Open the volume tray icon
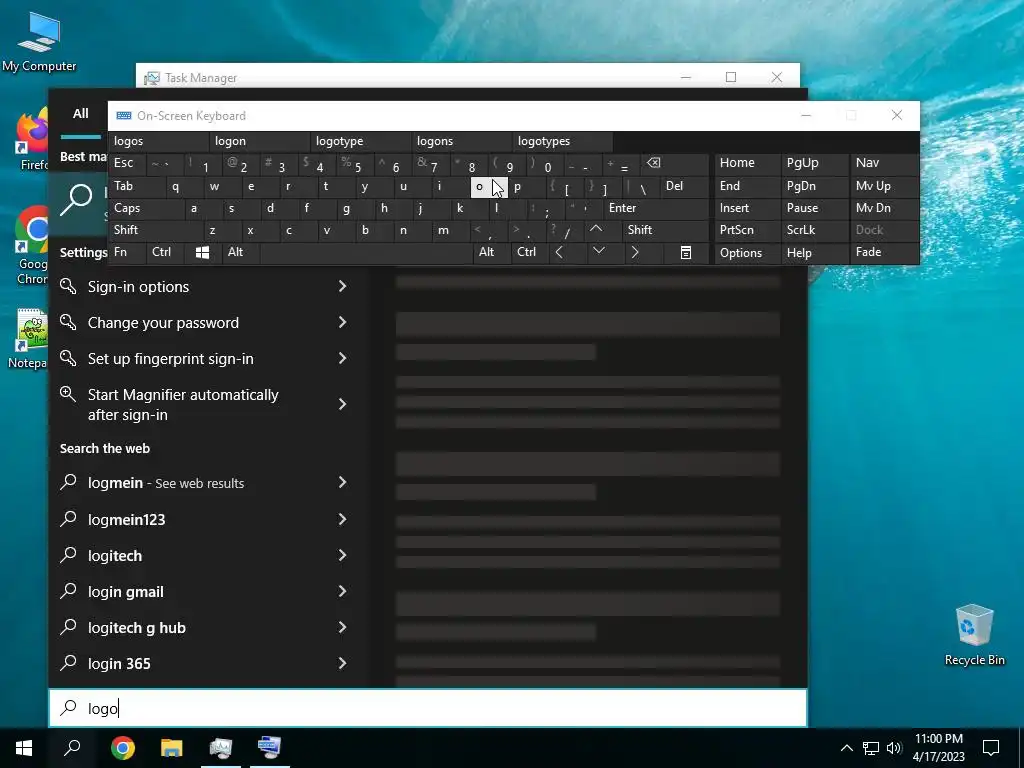1024x768 pixels. point(894,748)
